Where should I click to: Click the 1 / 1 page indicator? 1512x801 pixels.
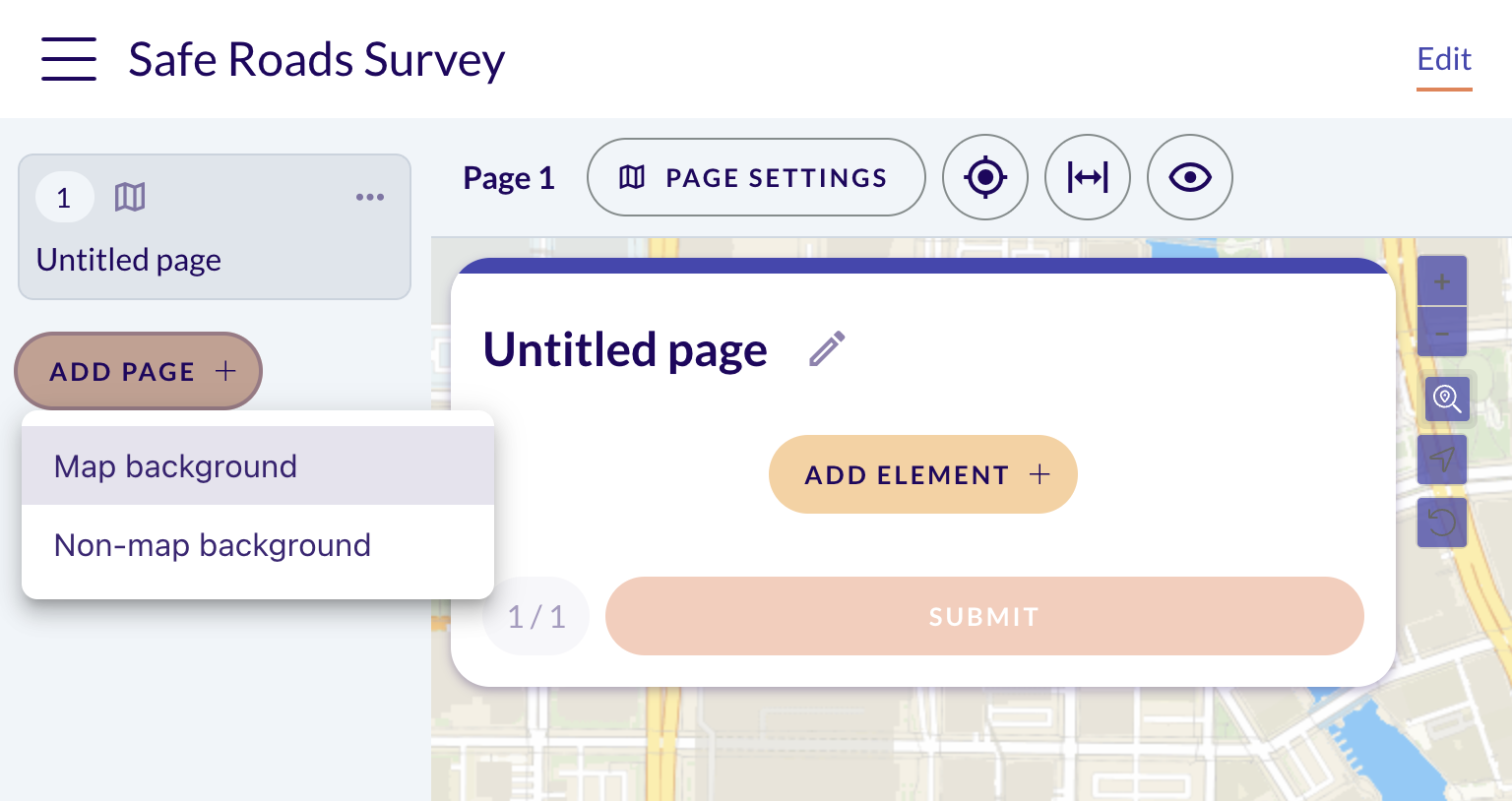pos(536,616)
